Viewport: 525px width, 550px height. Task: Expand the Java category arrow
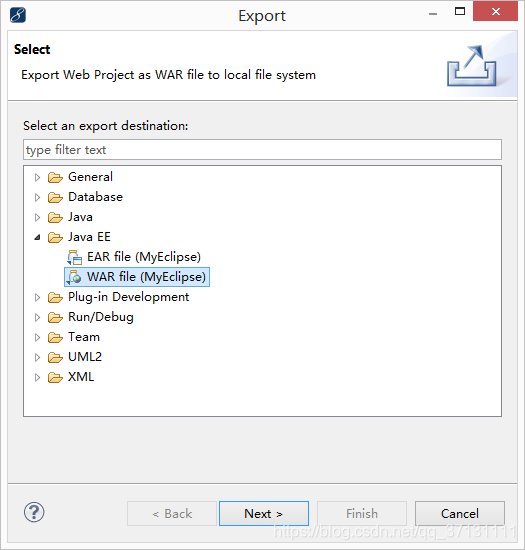click(x=37, y=217)
